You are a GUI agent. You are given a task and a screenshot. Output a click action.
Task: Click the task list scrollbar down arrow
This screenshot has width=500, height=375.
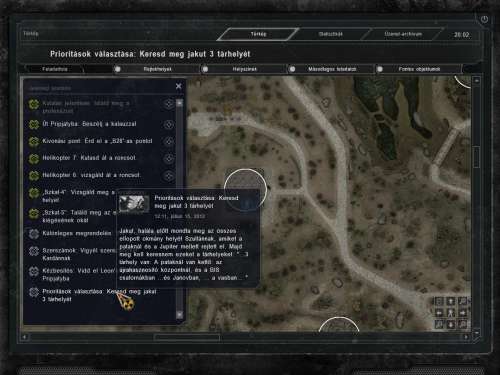click(179, 314)
